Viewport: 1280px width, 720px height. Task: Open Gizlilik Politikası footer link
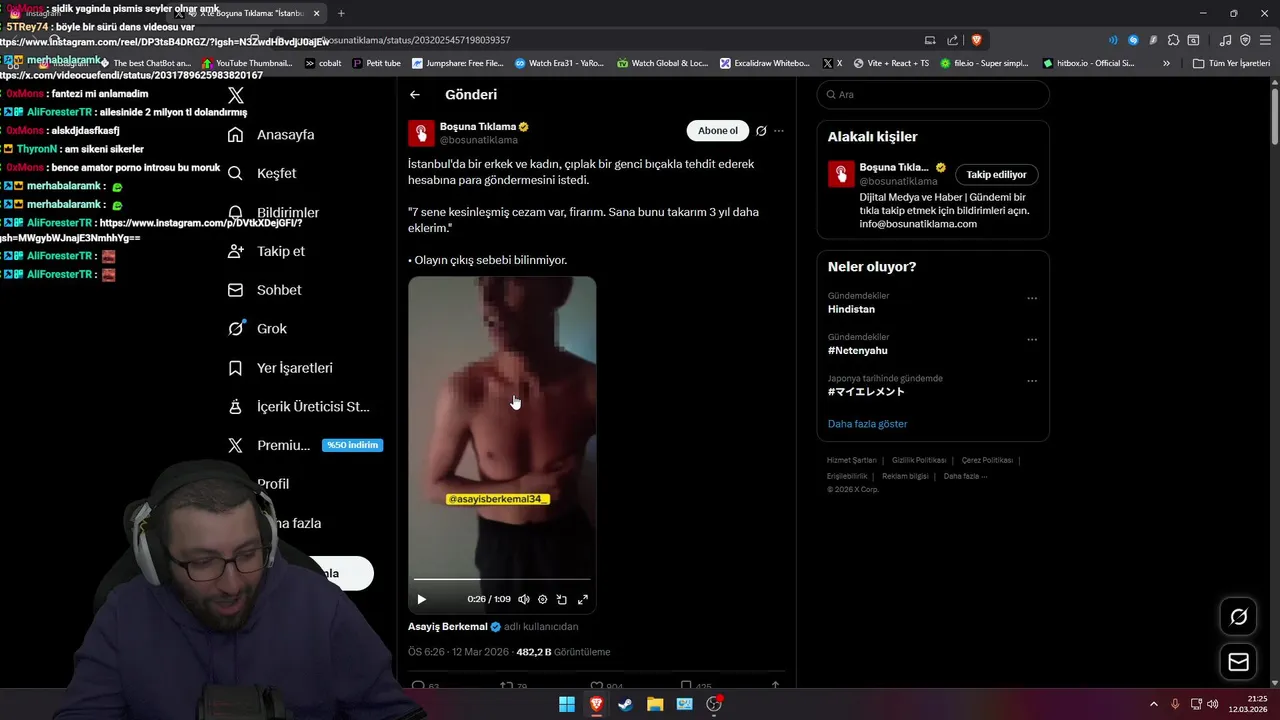(x=919, y=460)
